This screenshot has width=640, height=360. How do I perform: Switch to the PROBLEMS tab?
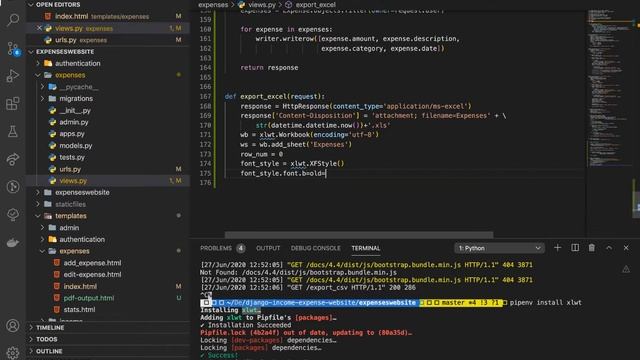click(216, 248)
